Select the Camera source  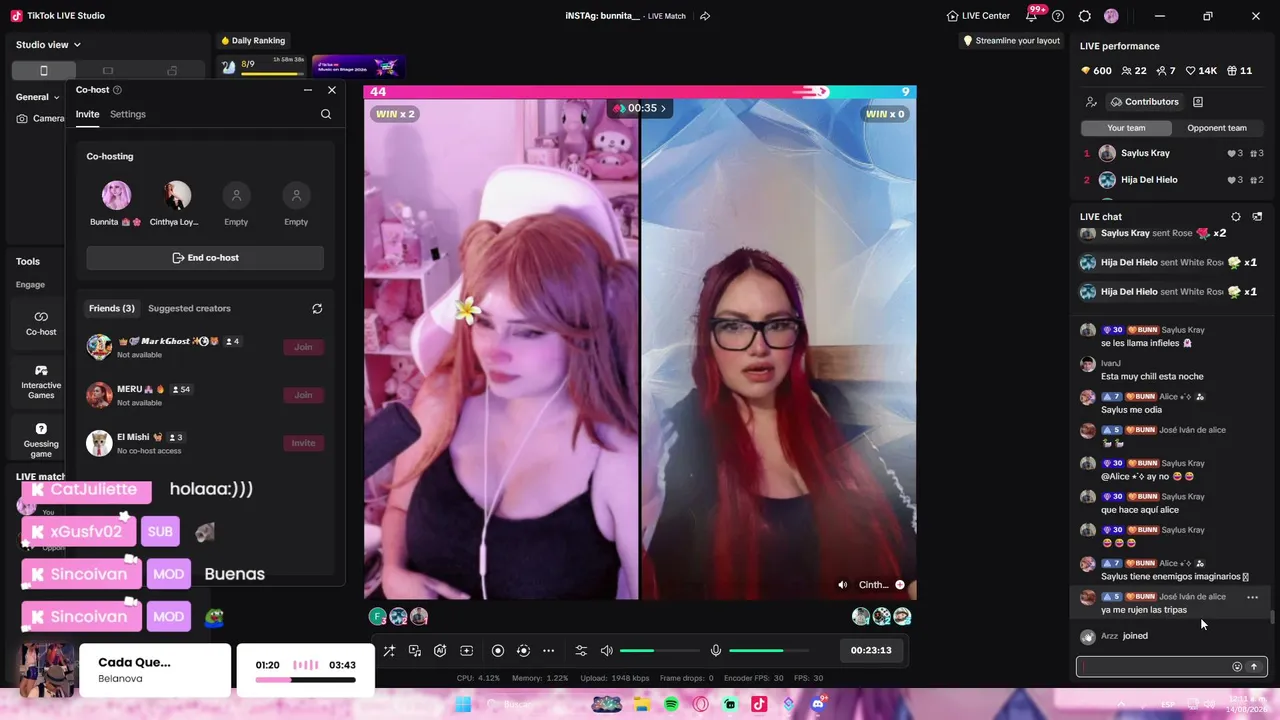[41, 118]
